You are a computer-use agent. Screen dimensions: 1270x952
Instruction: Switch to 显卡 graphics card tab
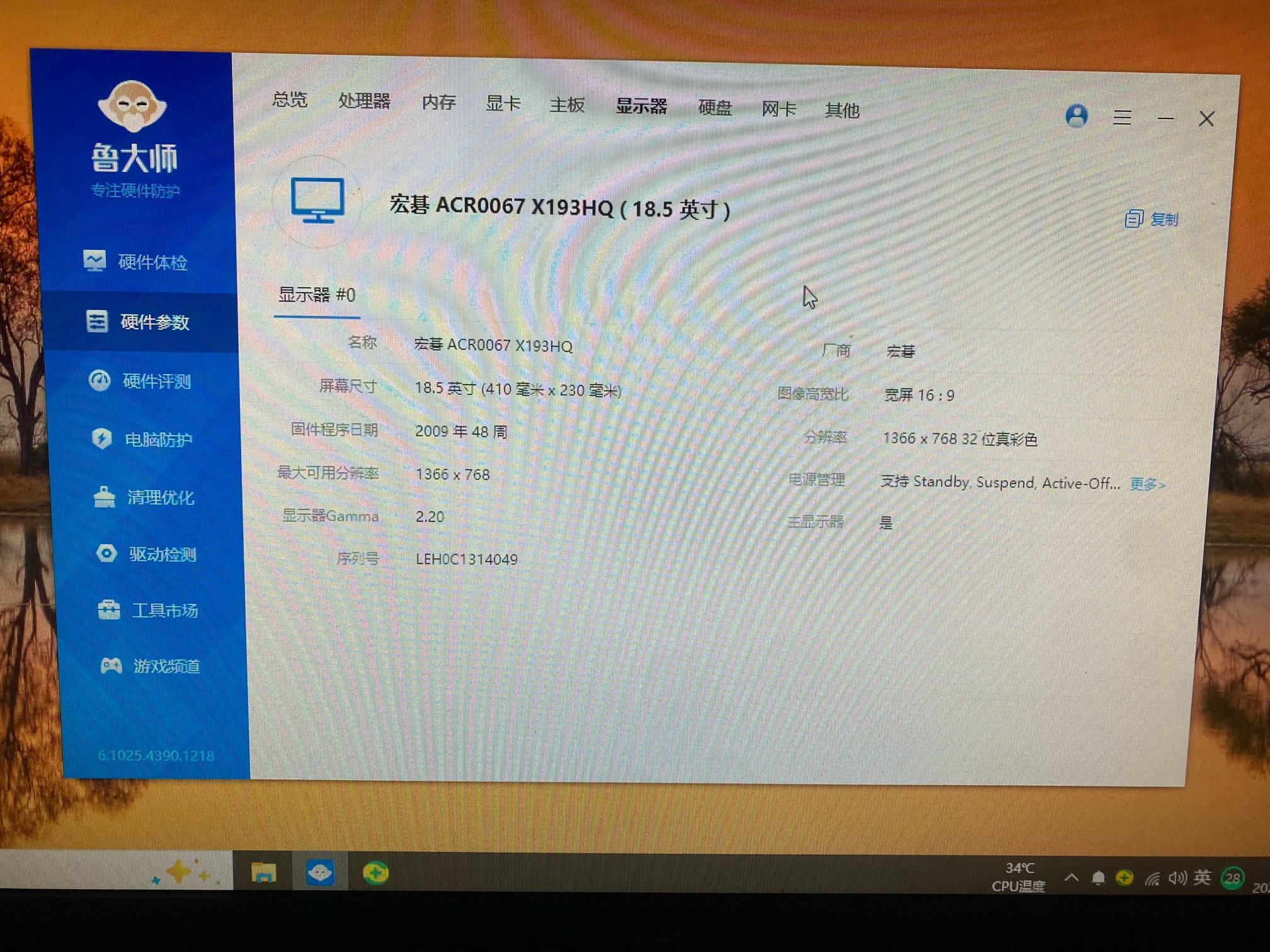(503, 103)
